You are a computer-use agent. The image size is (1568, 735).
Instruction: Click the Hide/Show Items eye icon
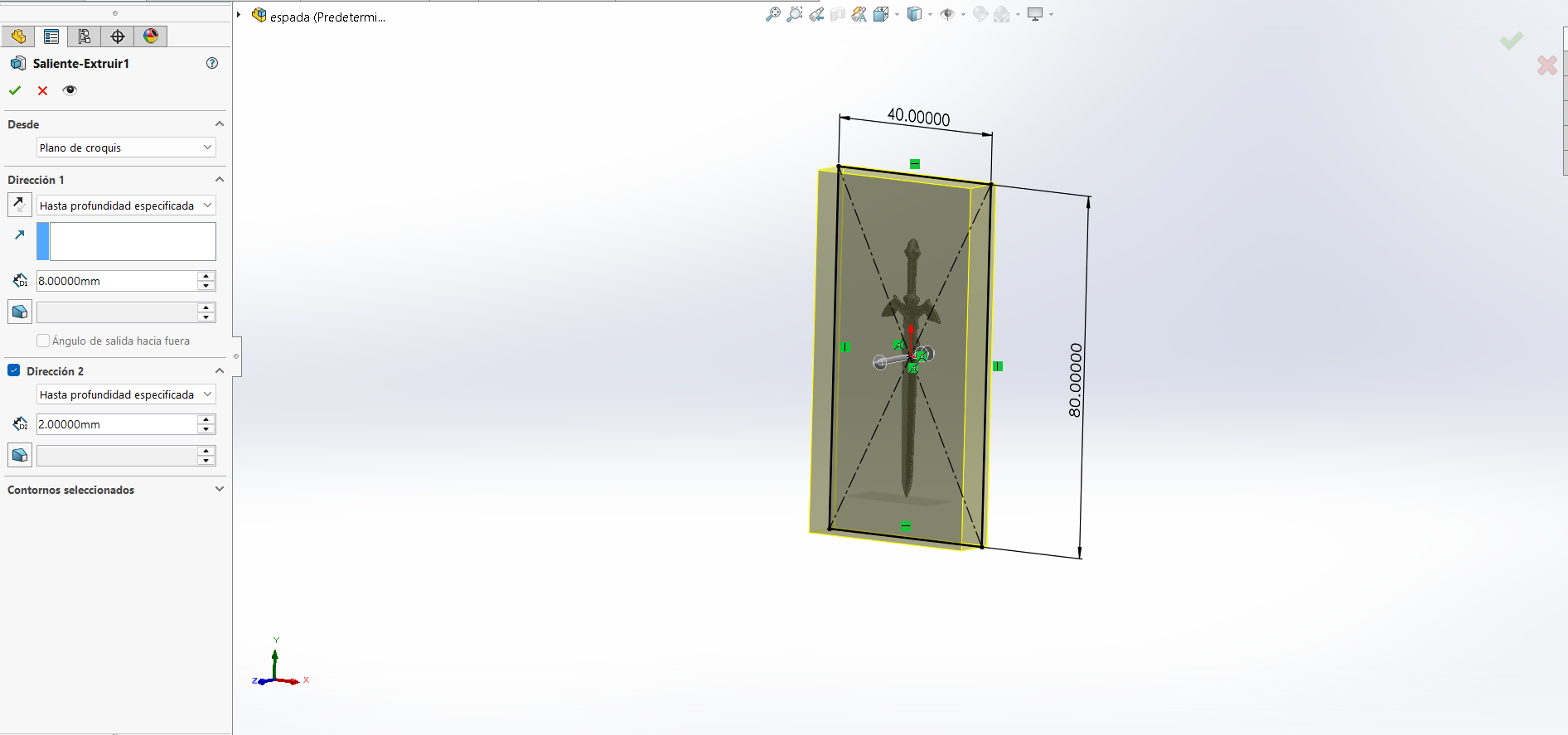coord(947,14)
